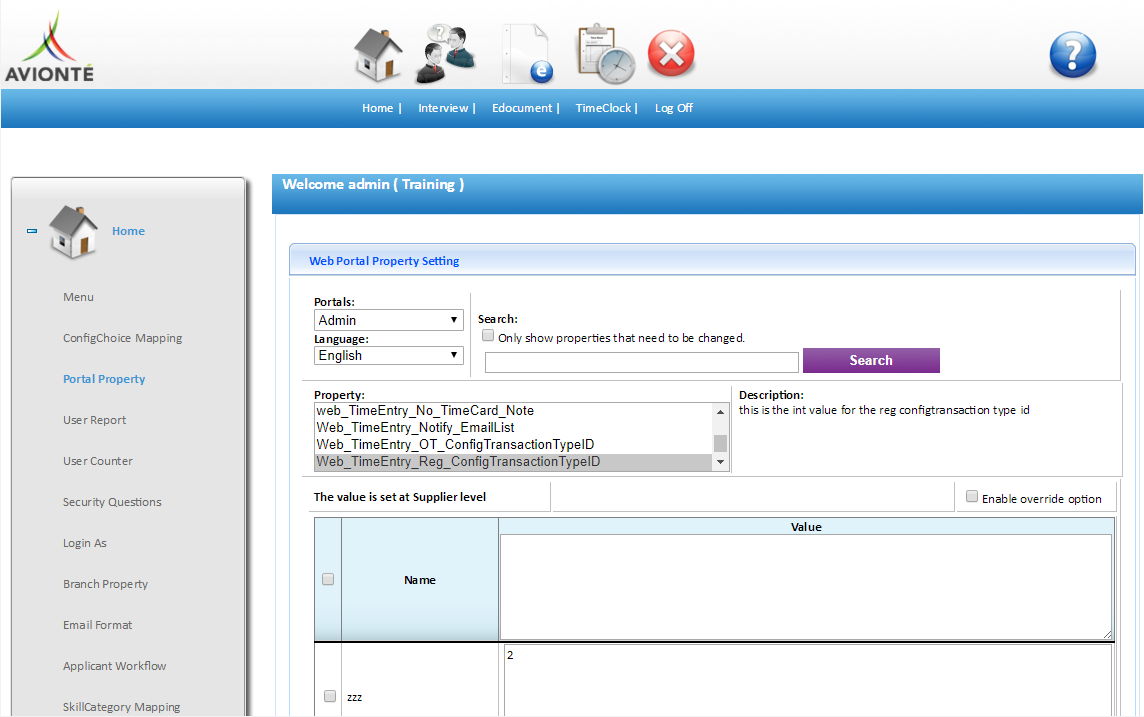Click the property search text field

[642, 363]
